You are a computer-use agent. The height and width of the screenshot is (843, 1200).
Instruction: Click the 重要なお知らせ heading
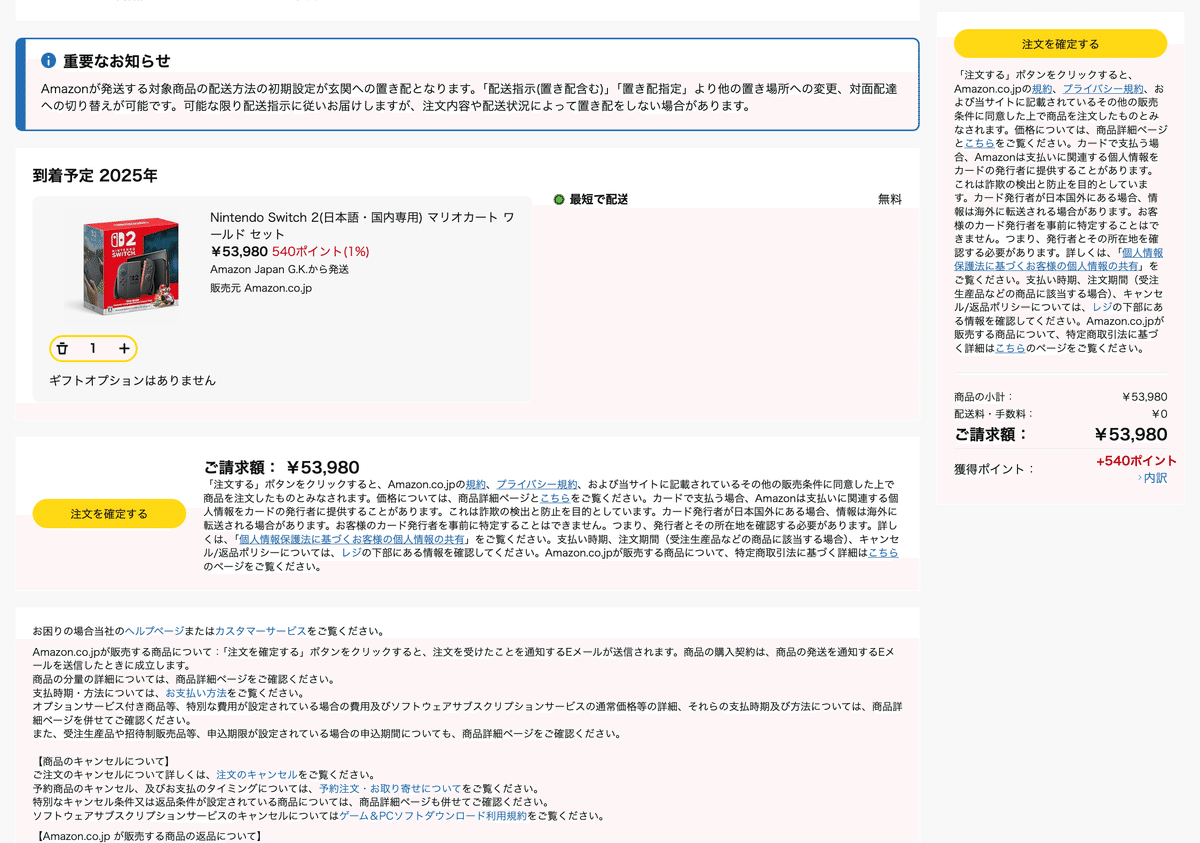click(x=116, y=61)
